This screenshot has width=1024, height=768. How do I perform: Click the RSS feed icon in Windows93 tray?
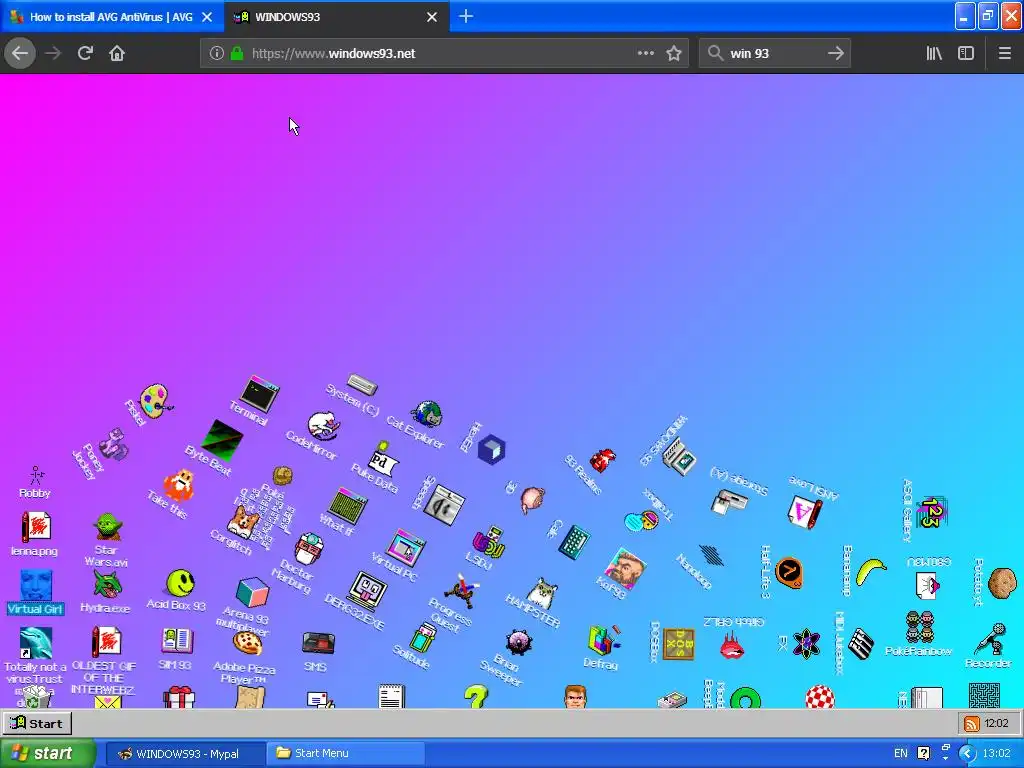pos(972,724)
